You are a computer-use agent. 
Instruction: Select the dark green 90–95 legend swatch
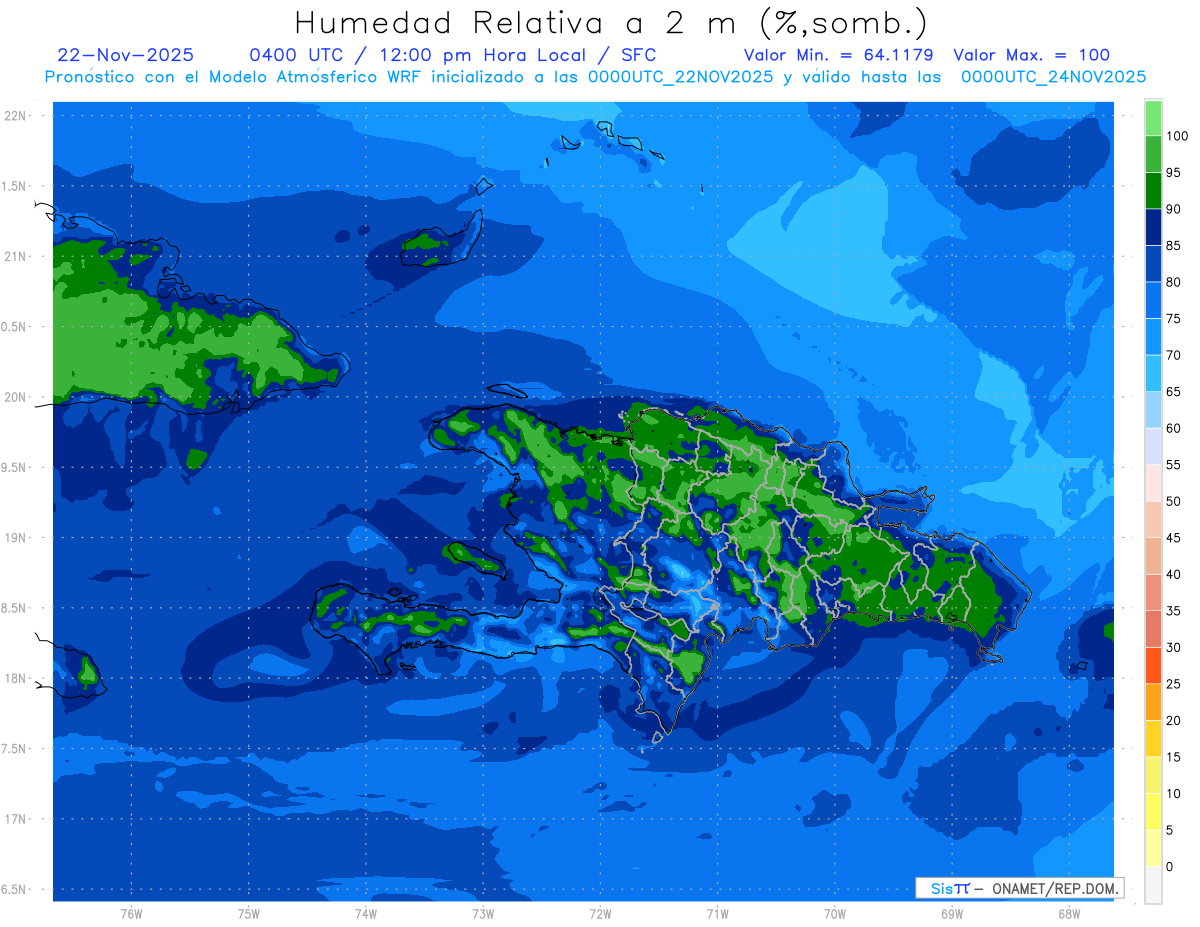pos(1153,190)
